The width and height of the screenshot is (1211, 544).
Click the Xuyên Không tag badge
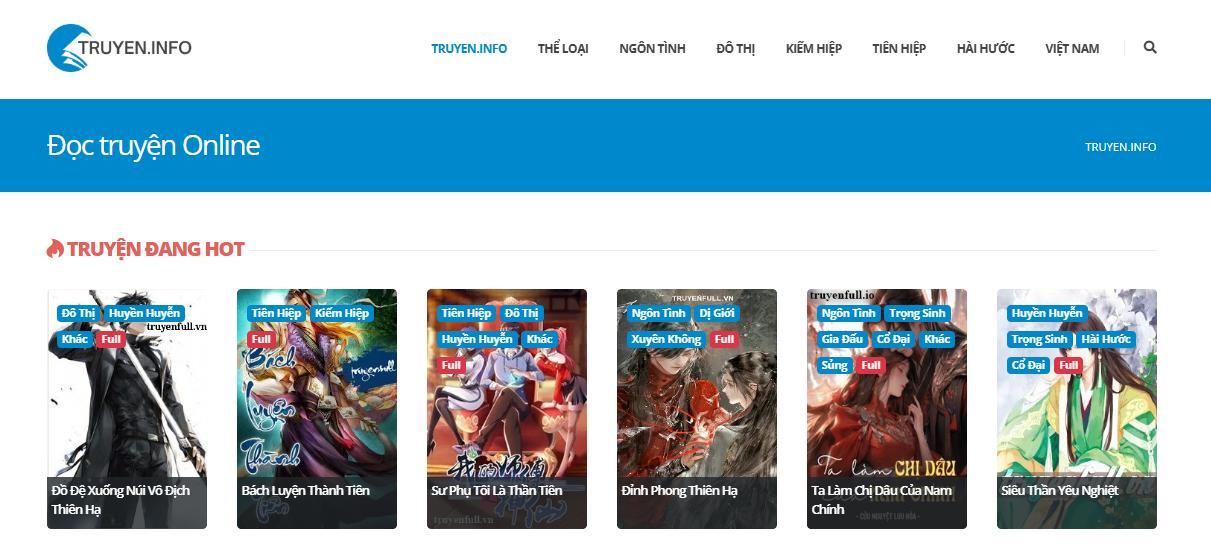[666, 339]
